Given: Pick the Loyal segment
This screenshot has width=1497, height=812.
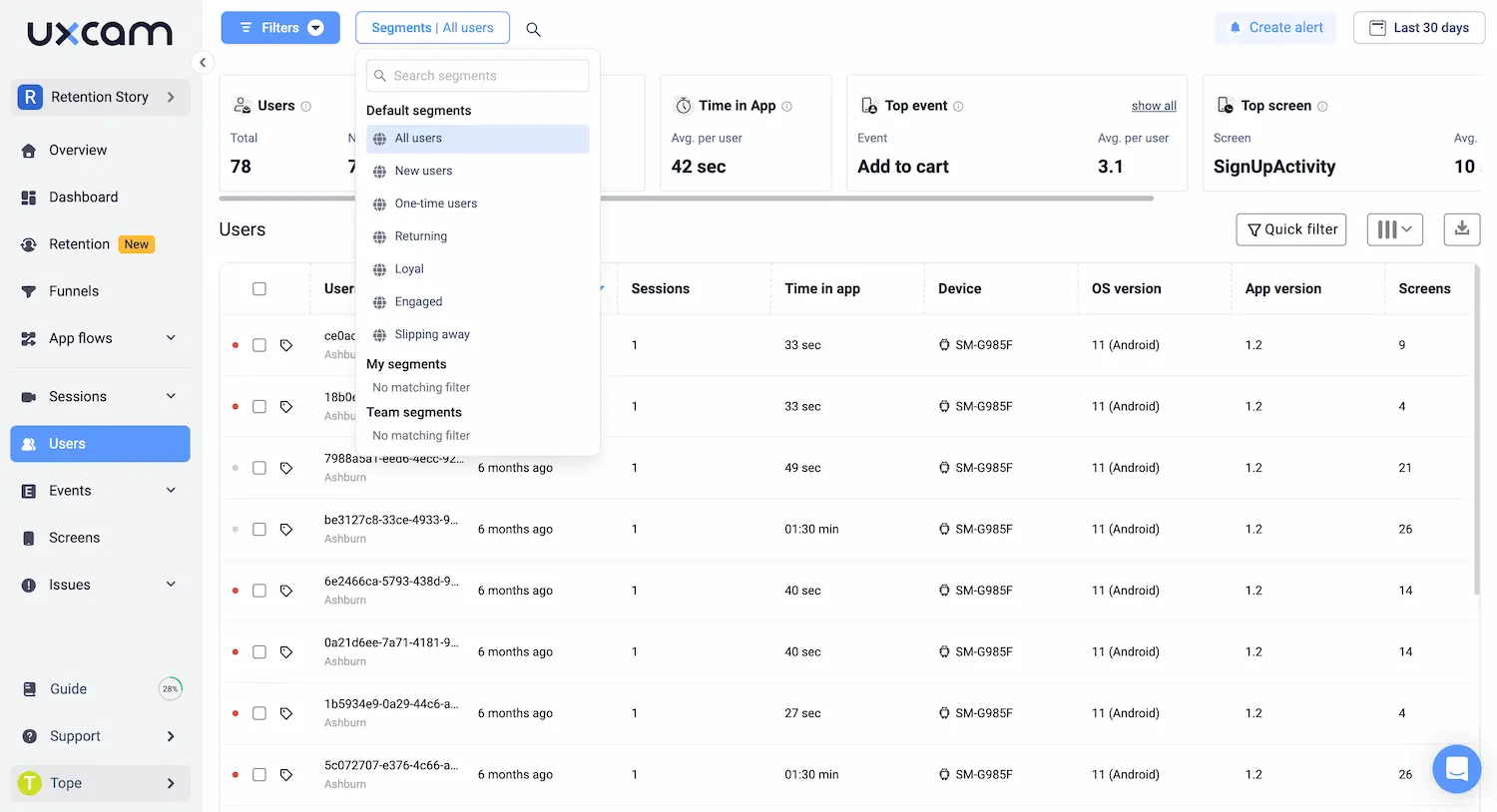Looking at the screenshot, I should 477,269.
